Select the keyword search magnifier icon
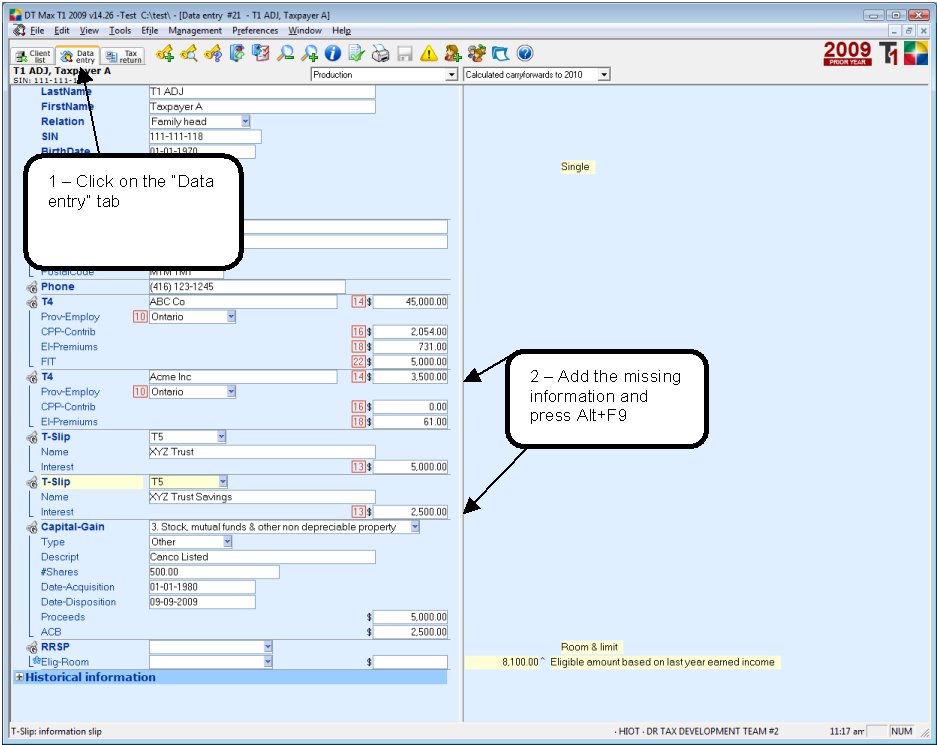 188,54
